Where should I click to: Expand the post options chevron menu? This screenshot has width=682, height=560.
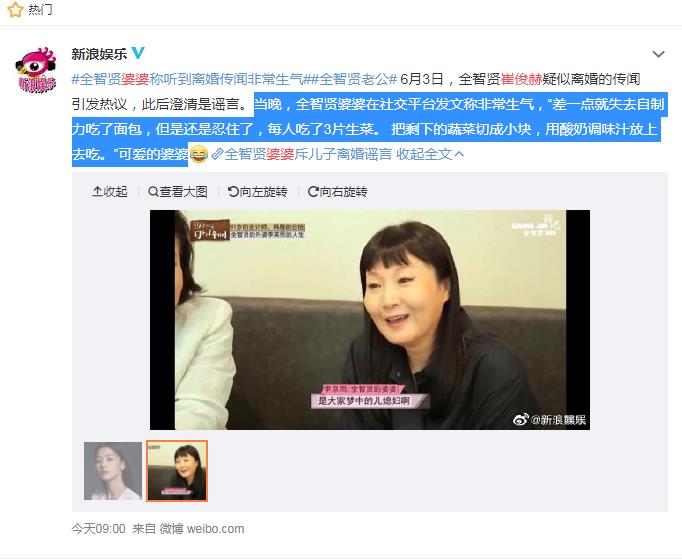(658, 54)
